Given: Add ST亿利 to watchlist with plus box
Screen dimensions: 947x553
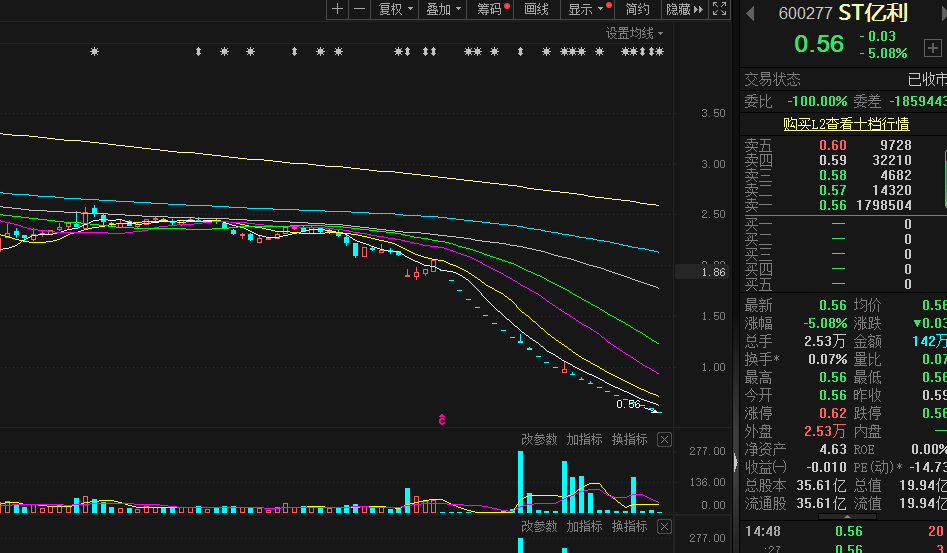Looking at the screenshot, I should click(932, 48).
